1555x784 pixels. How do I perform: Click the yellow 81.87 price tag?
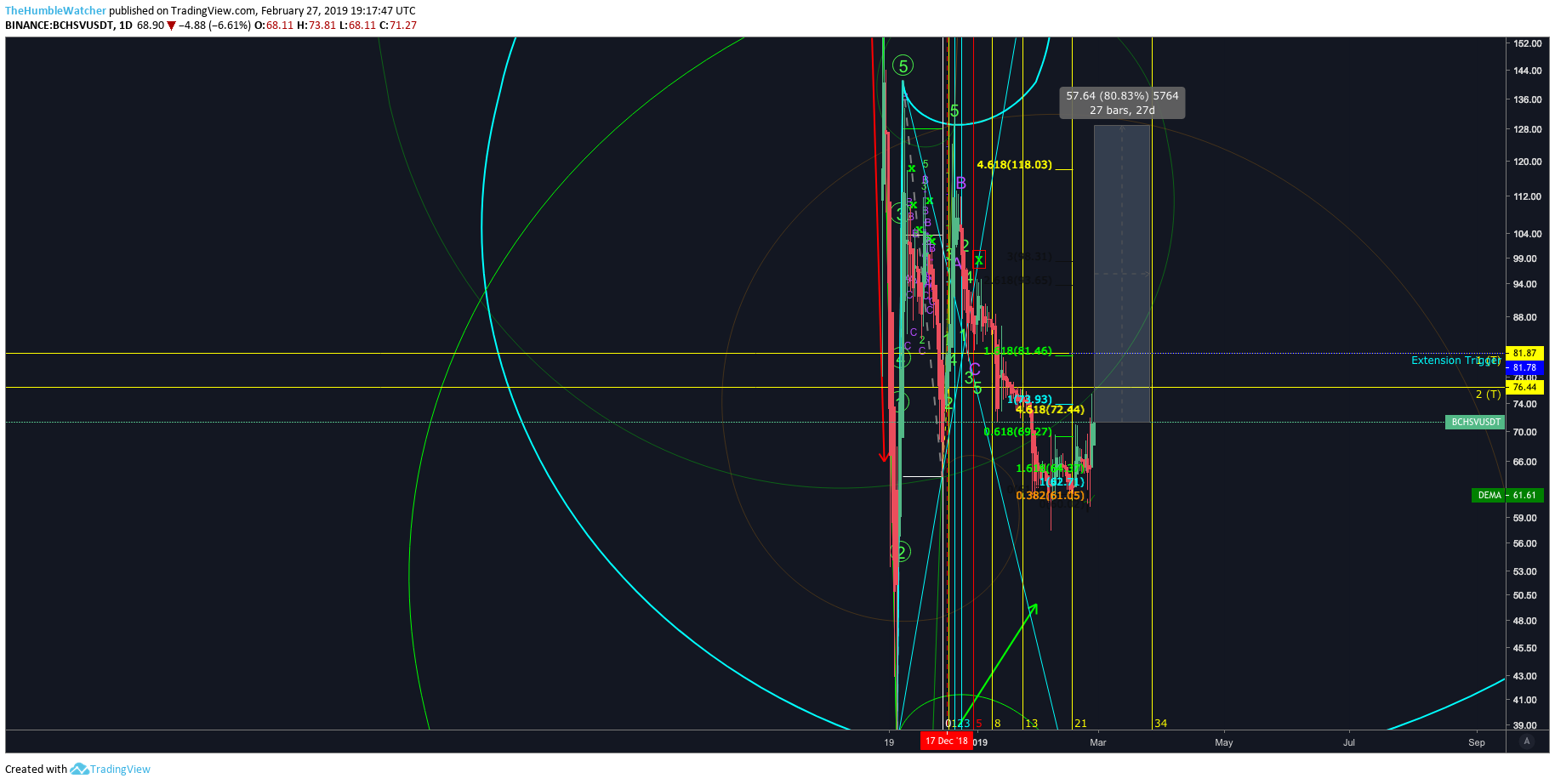(x=1524, y=353)
